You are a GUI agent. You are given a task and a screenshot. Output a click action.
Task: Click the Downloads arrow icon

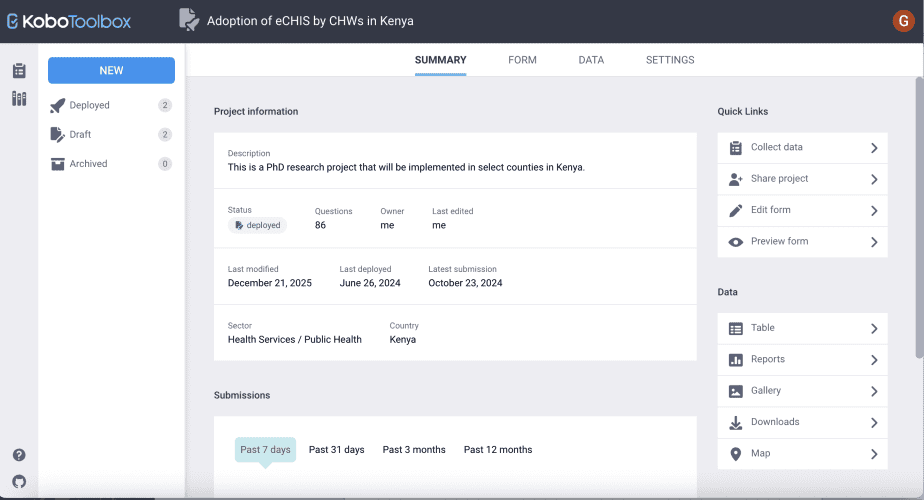pos(736,423)
